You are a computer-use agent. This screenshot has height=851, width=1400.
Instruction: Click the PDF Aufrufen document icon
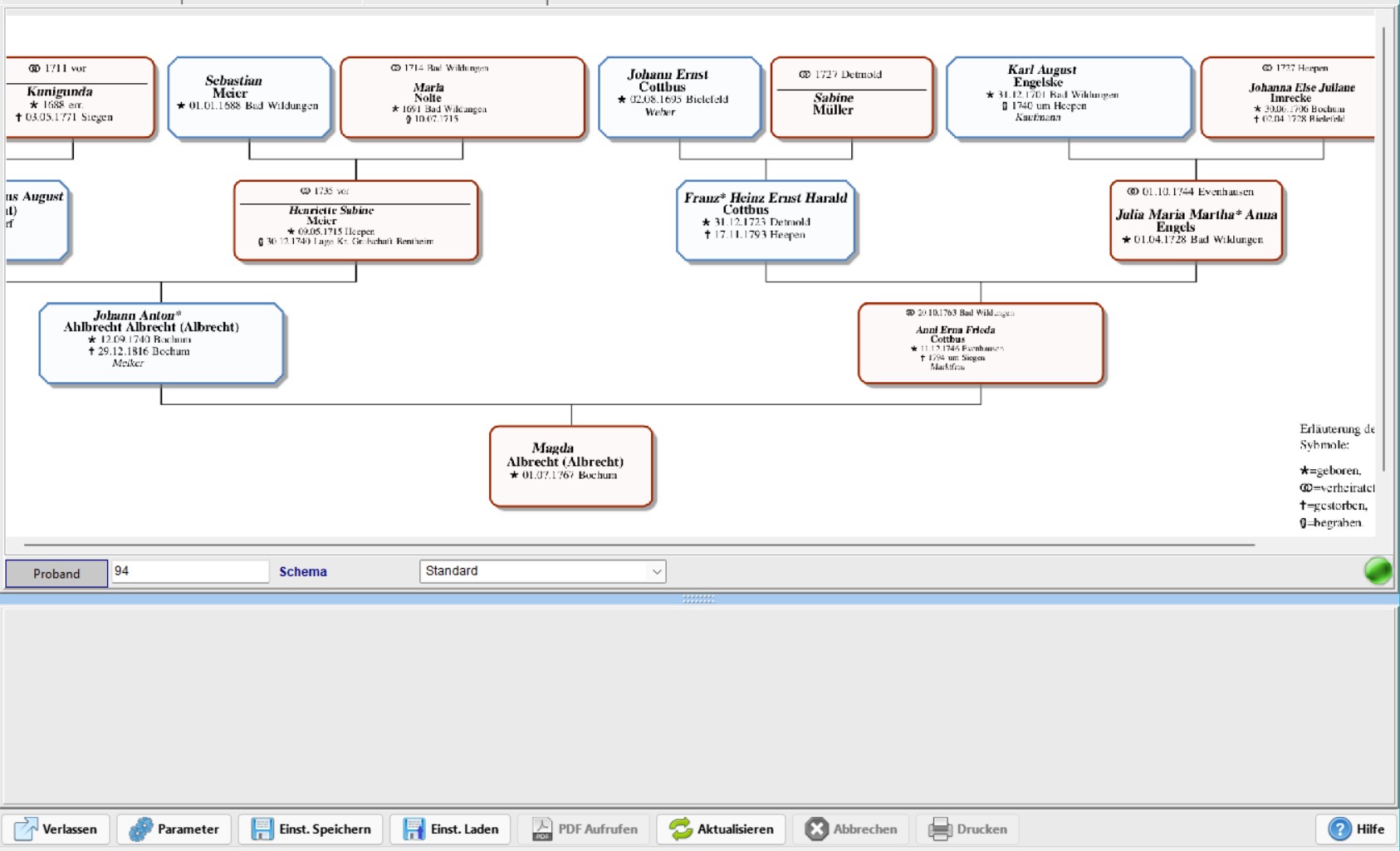pyautogui.click(x=541, y=829)
